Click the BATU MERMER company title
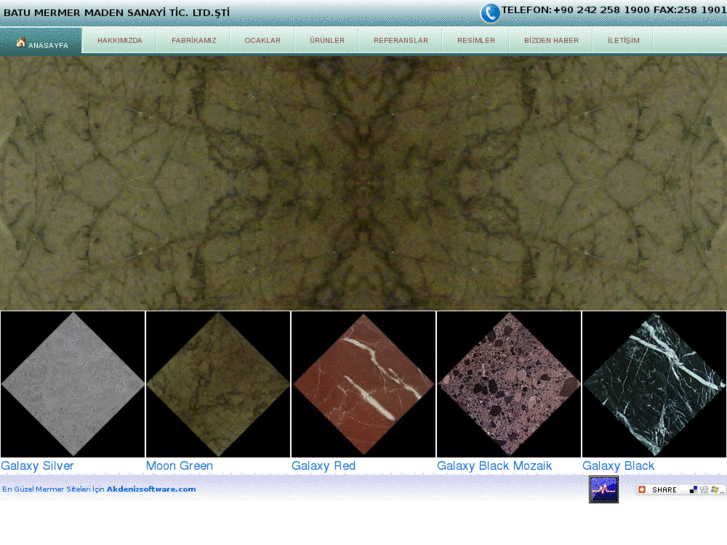This screenshot has width=727, height=545. click(116, 13)
